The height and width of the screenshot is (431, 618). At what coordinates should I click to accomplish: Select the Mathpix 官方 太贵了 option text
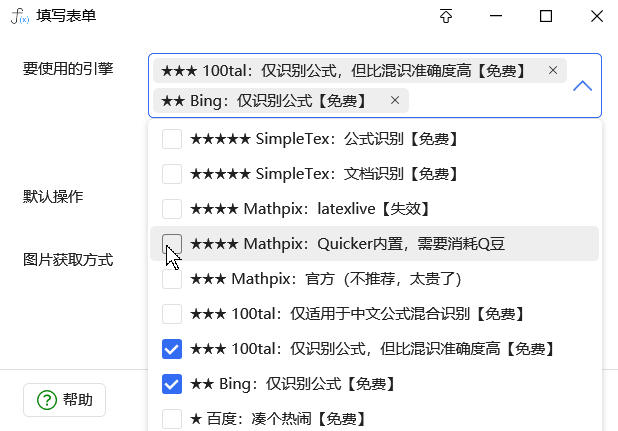click(x=326, y=279)
